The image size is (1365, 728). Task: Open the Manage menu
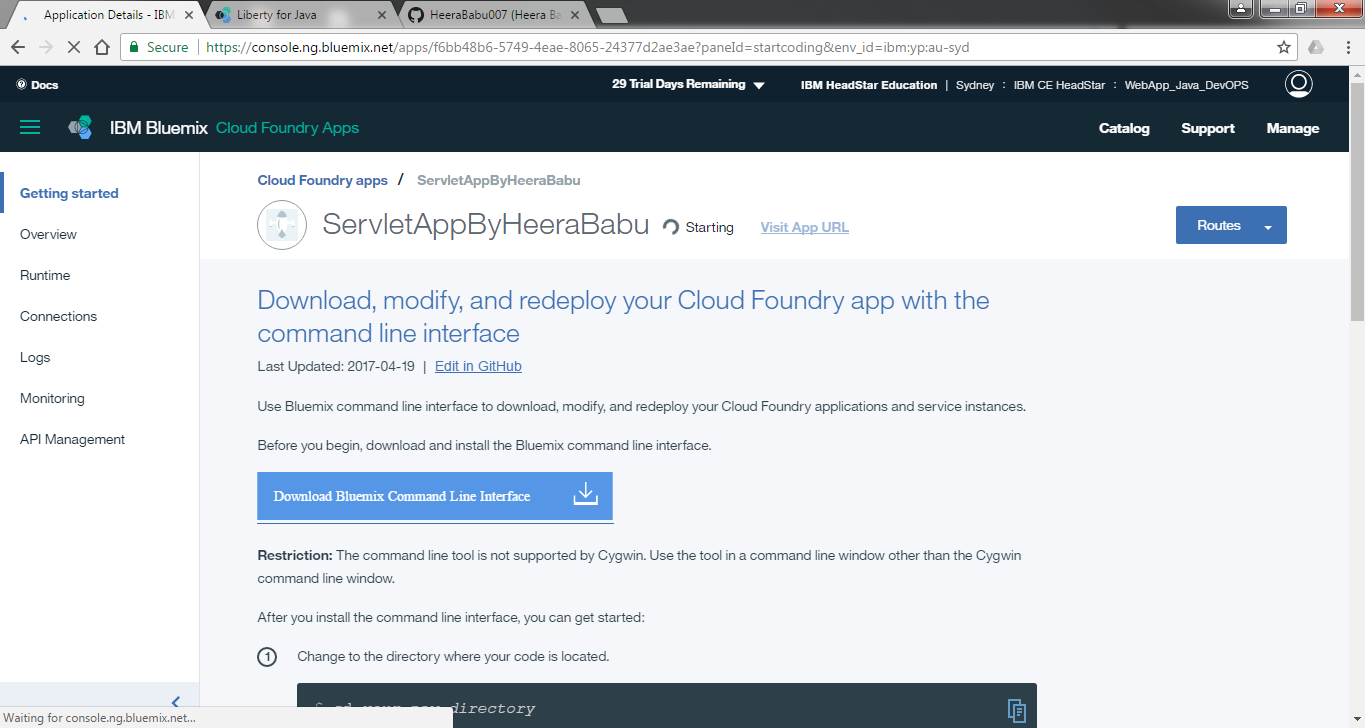1293,128
